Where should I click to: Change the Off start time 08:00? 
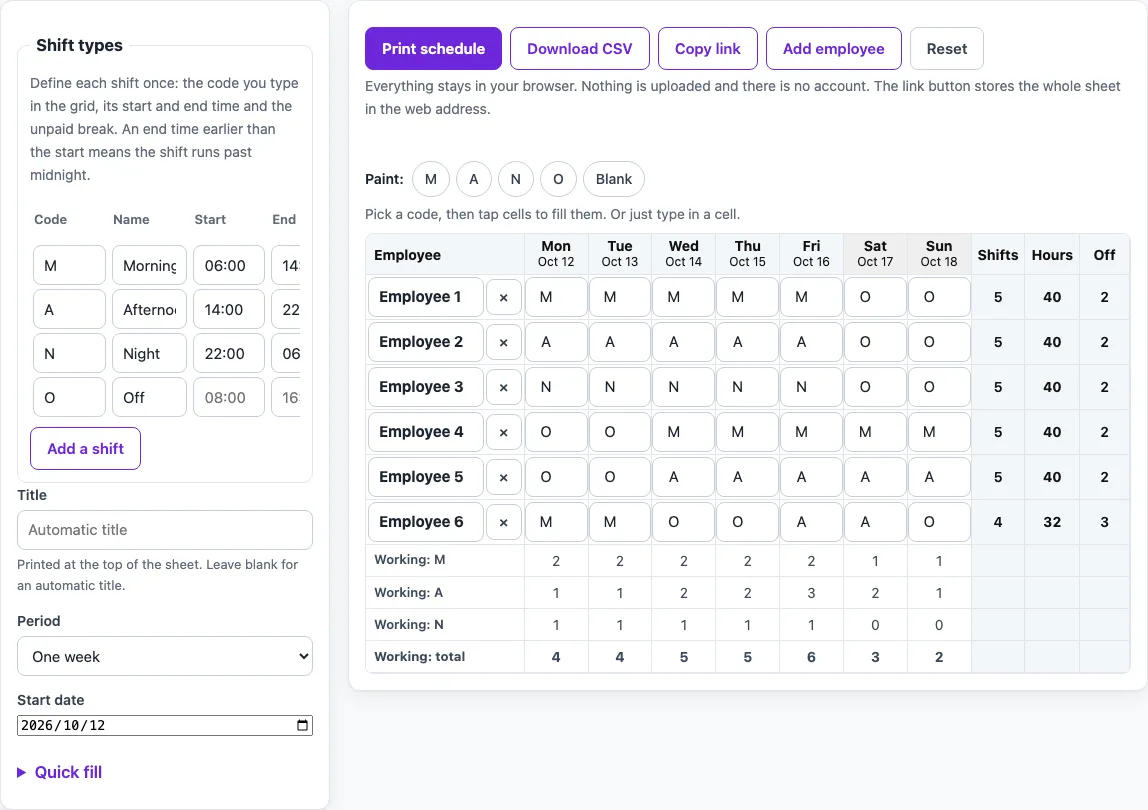[x=228, y=397]
